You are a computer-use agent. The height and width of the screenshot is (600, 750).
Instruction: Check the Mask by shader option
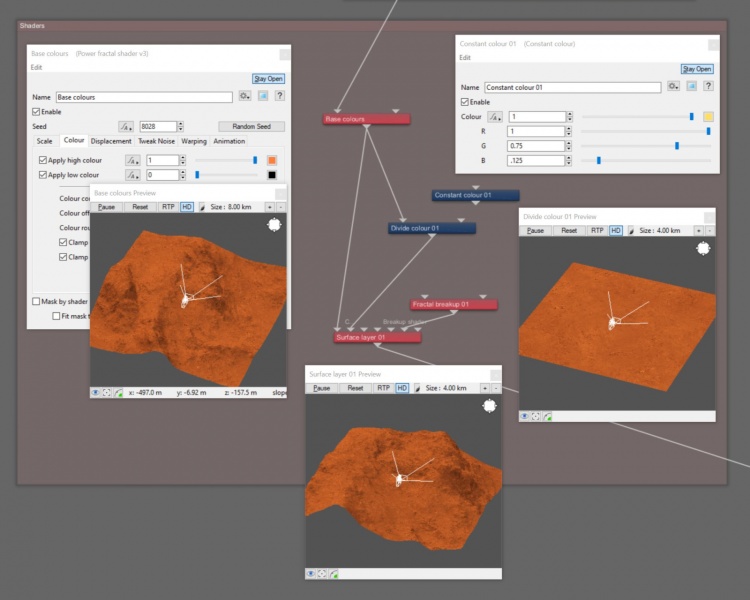click(x=36, y=301)
